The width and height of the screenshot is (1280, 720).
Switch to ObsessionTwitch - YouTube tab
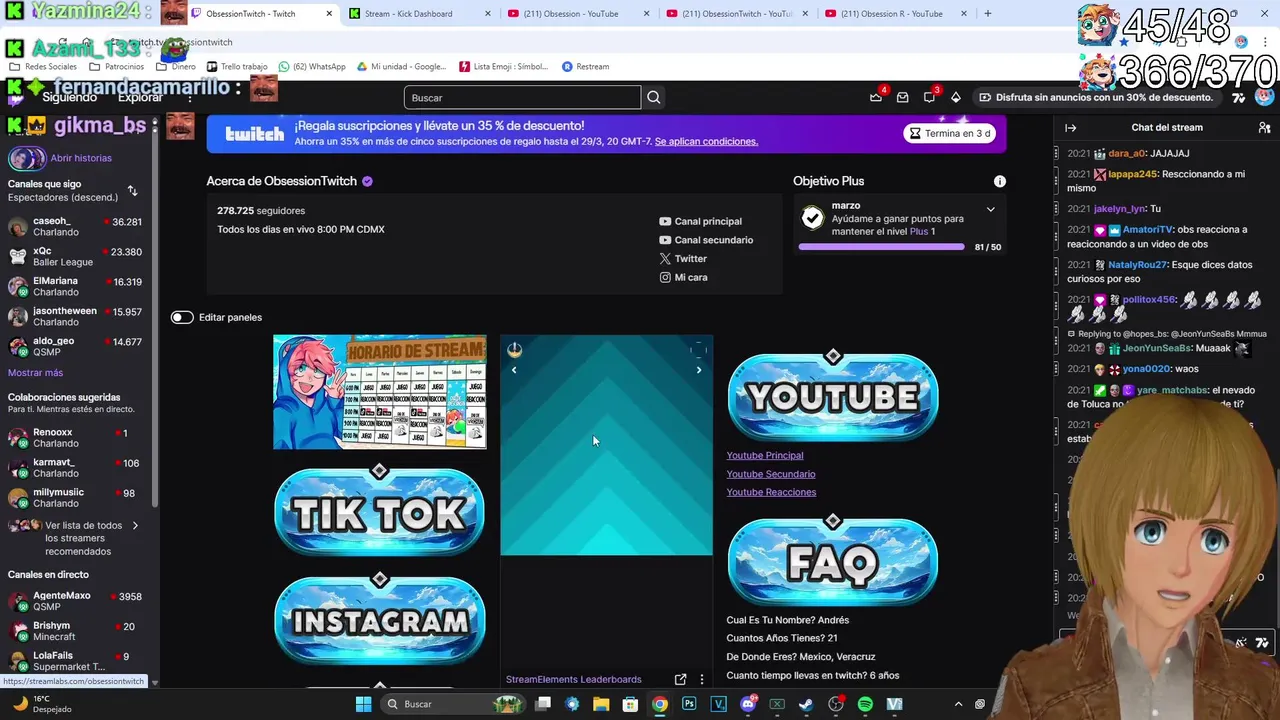pyautogui.click(x=736, y=14)
